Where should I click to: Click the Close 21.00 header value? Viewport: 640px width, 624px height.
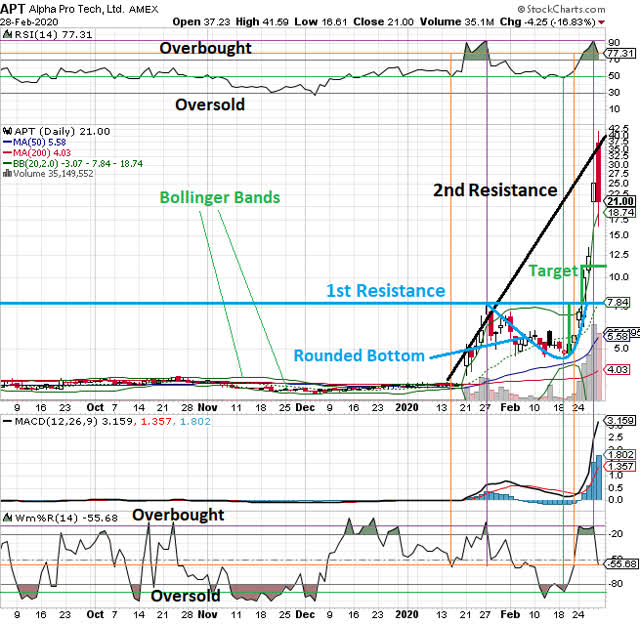click(383, 22)
